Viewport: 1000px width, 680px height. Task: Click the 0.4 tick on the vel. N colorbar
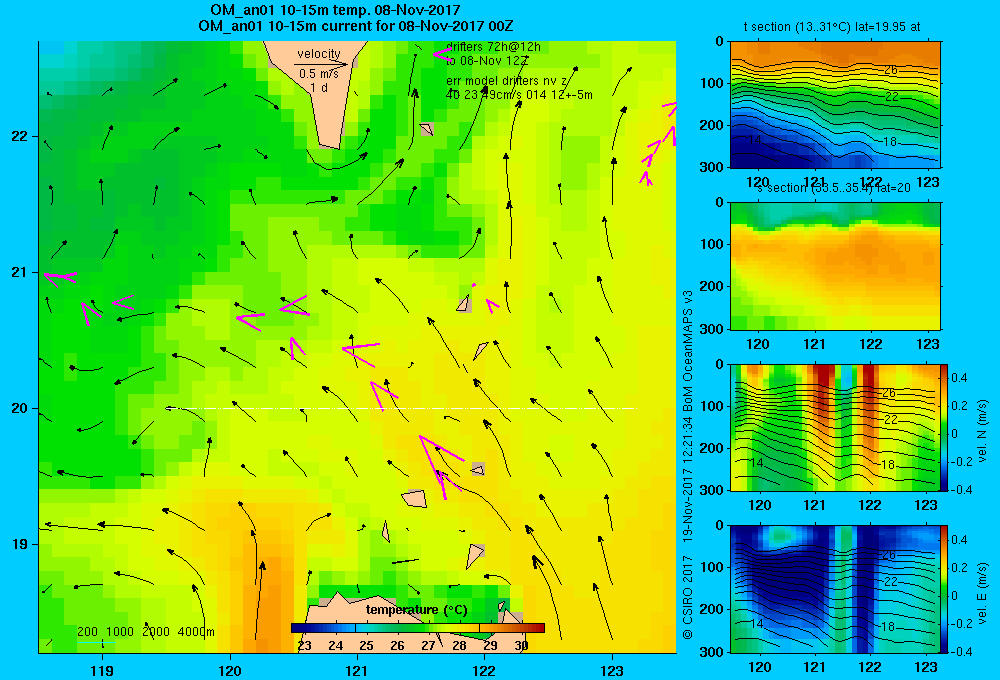(x=959, y=378)
